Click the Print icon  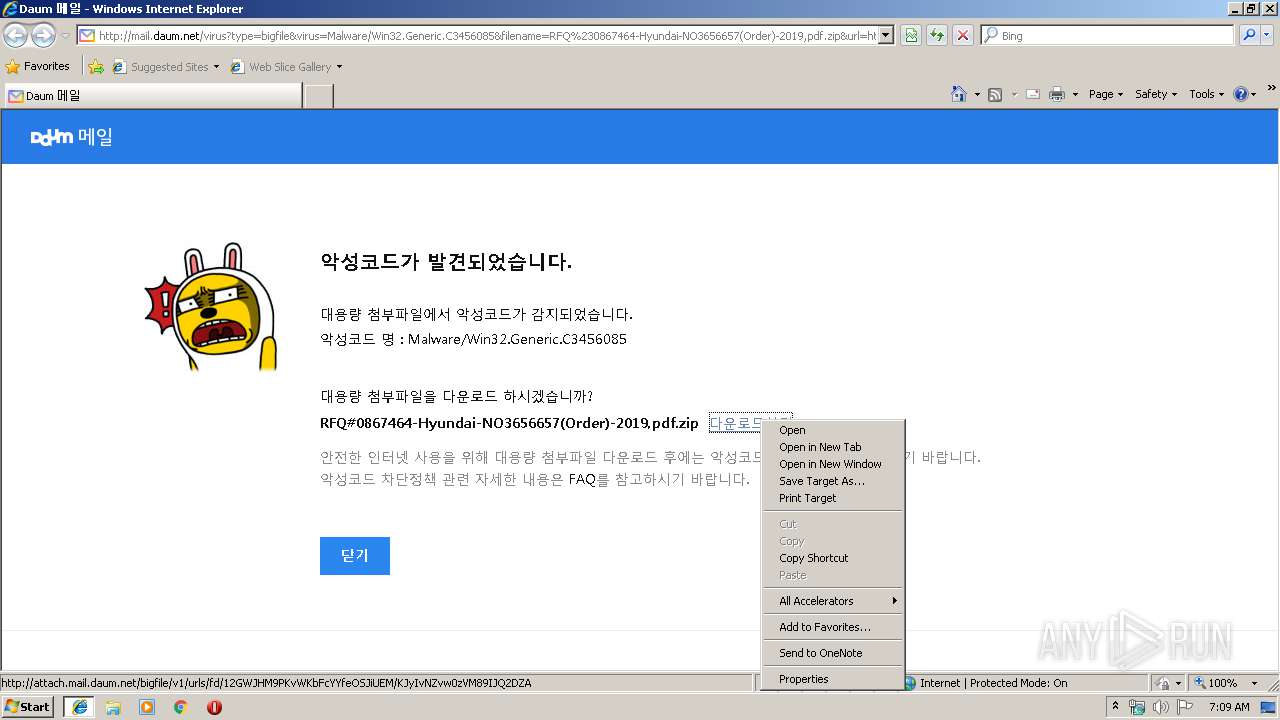point(1057,94)
